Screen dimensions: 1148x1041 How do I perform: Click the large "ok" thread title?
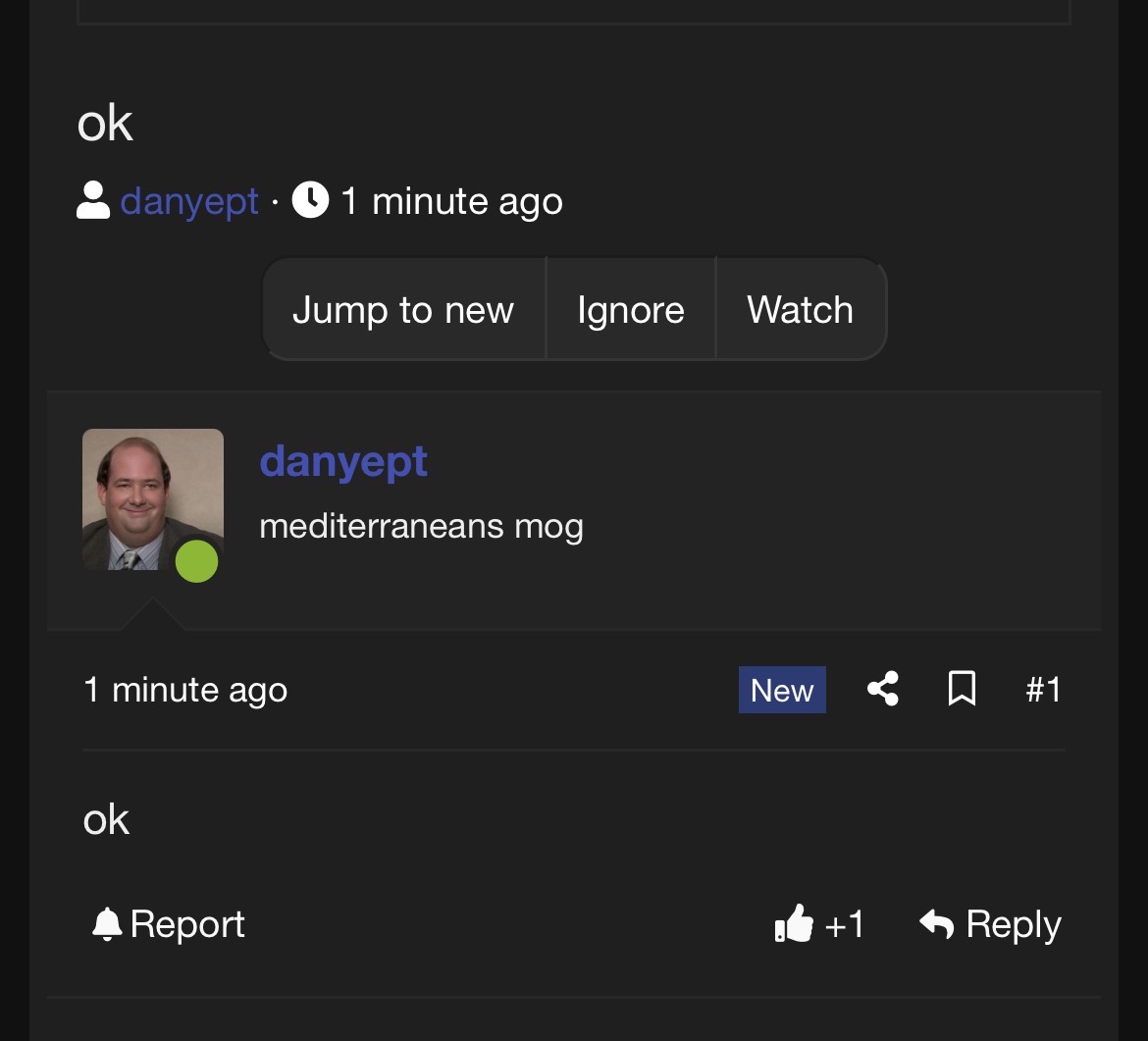point(105,124)
